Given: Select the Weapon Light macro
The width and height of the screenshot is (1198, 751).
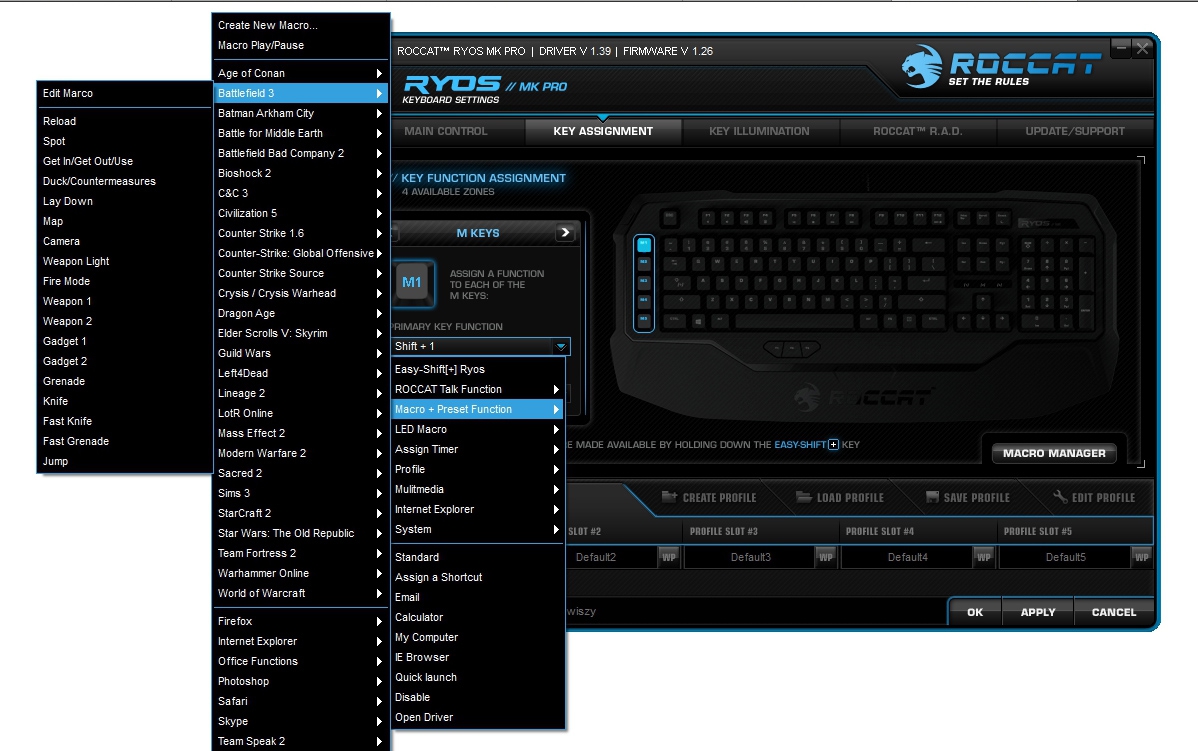Looking at the screenshot, I should tap(125, 261).
